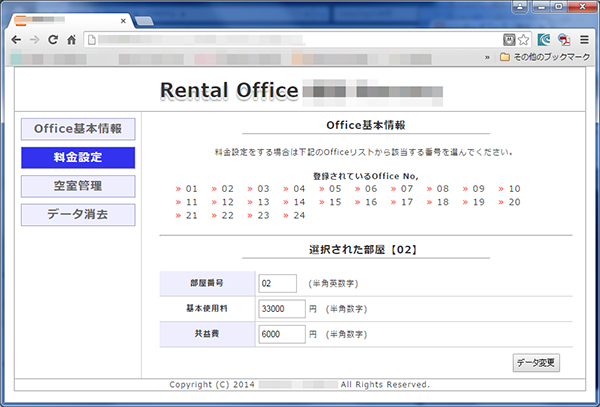Select office number 20 link
Viewport: 600px width, 407px height.
pyautogui.click(x=510, y=202)
